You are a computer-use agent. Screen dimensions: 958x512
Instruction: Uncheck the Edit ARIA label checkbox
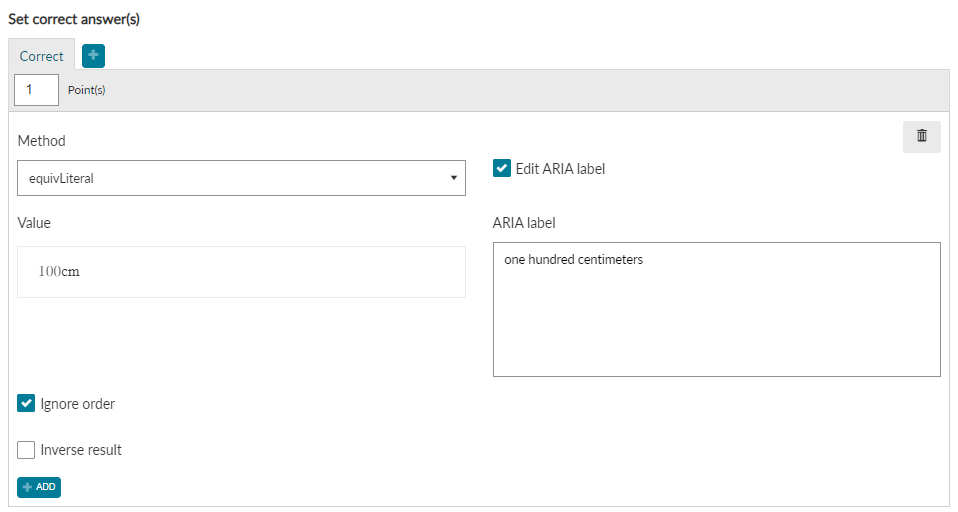(x=502, y=168)
